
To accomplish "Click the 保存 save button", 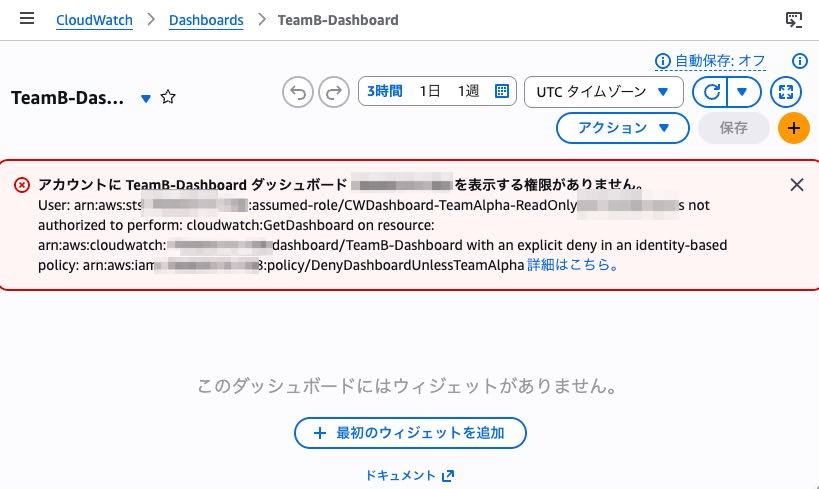I will (733, 128).
